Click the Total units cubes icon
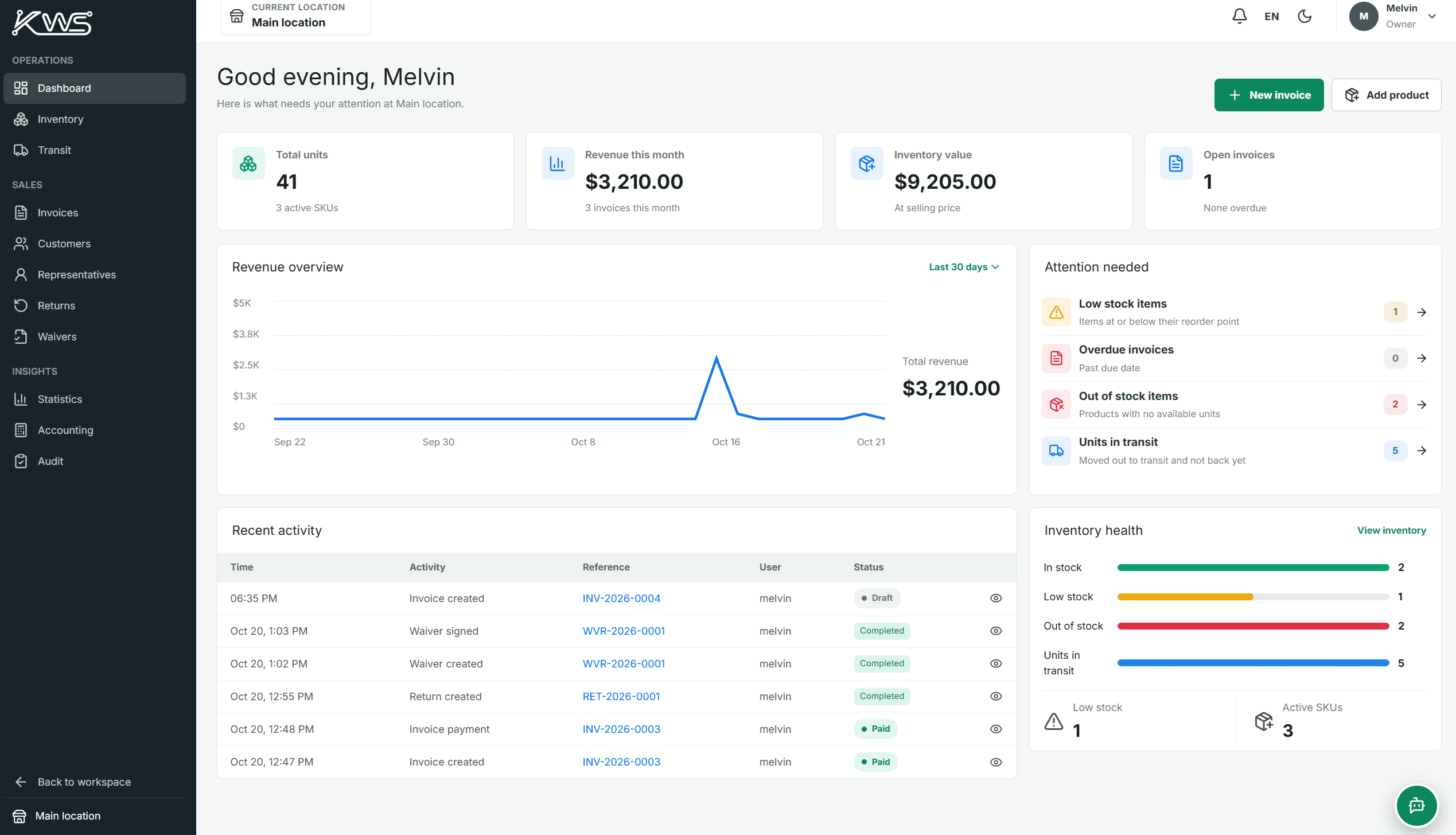1456x835 pixels. coord(248,164)
